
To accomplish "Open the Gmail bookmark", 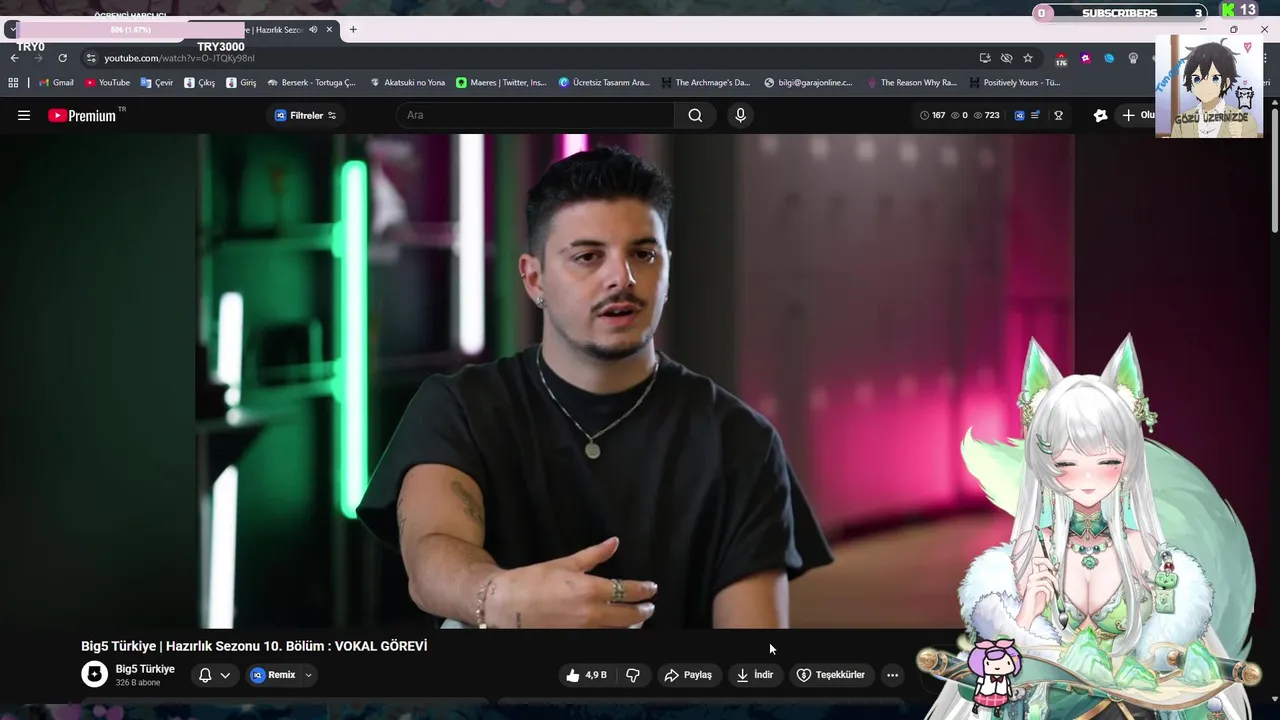I will click(x=56, y=83).
